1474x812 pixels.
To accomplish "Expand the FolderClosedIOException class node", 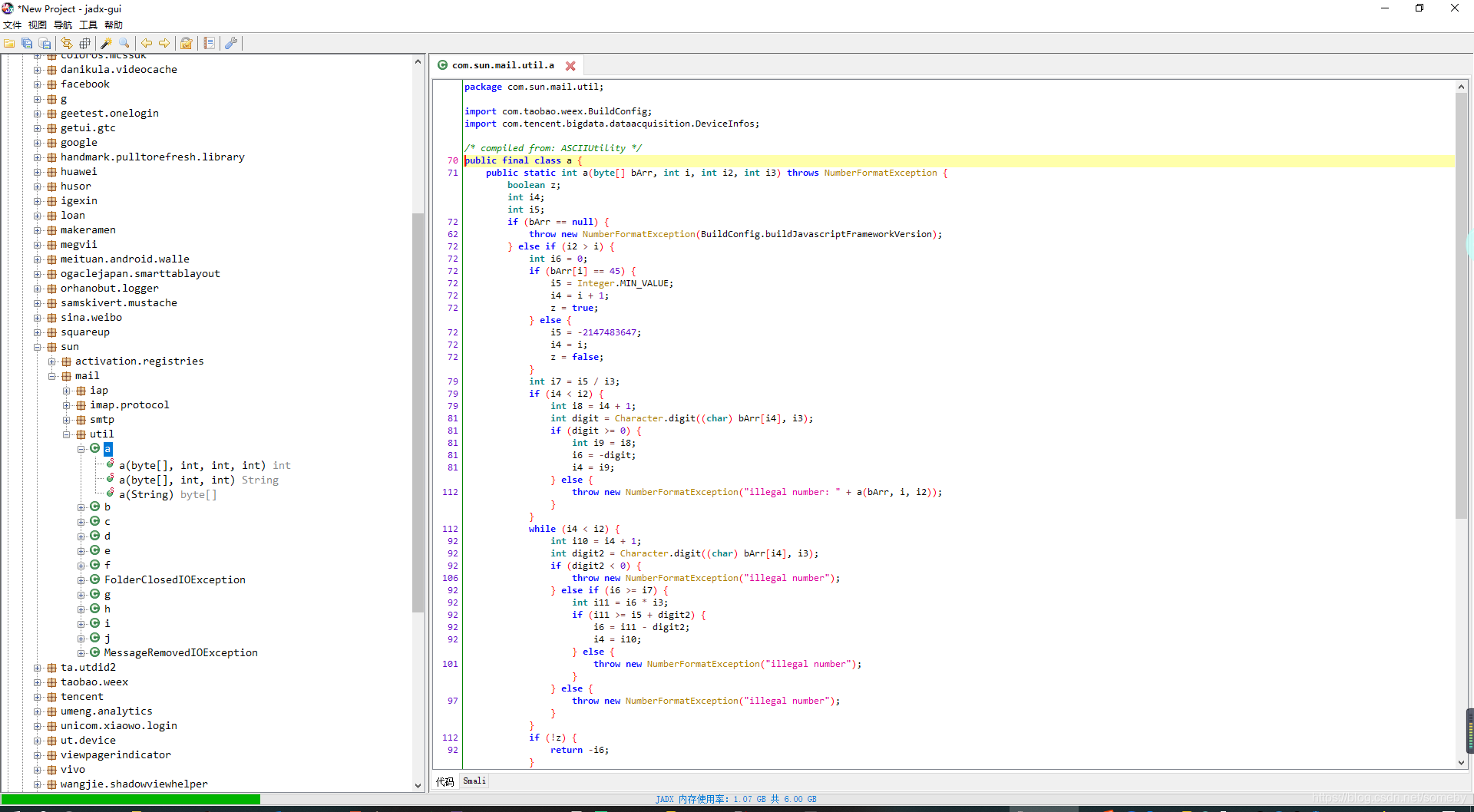I will [x=81, y=580].
